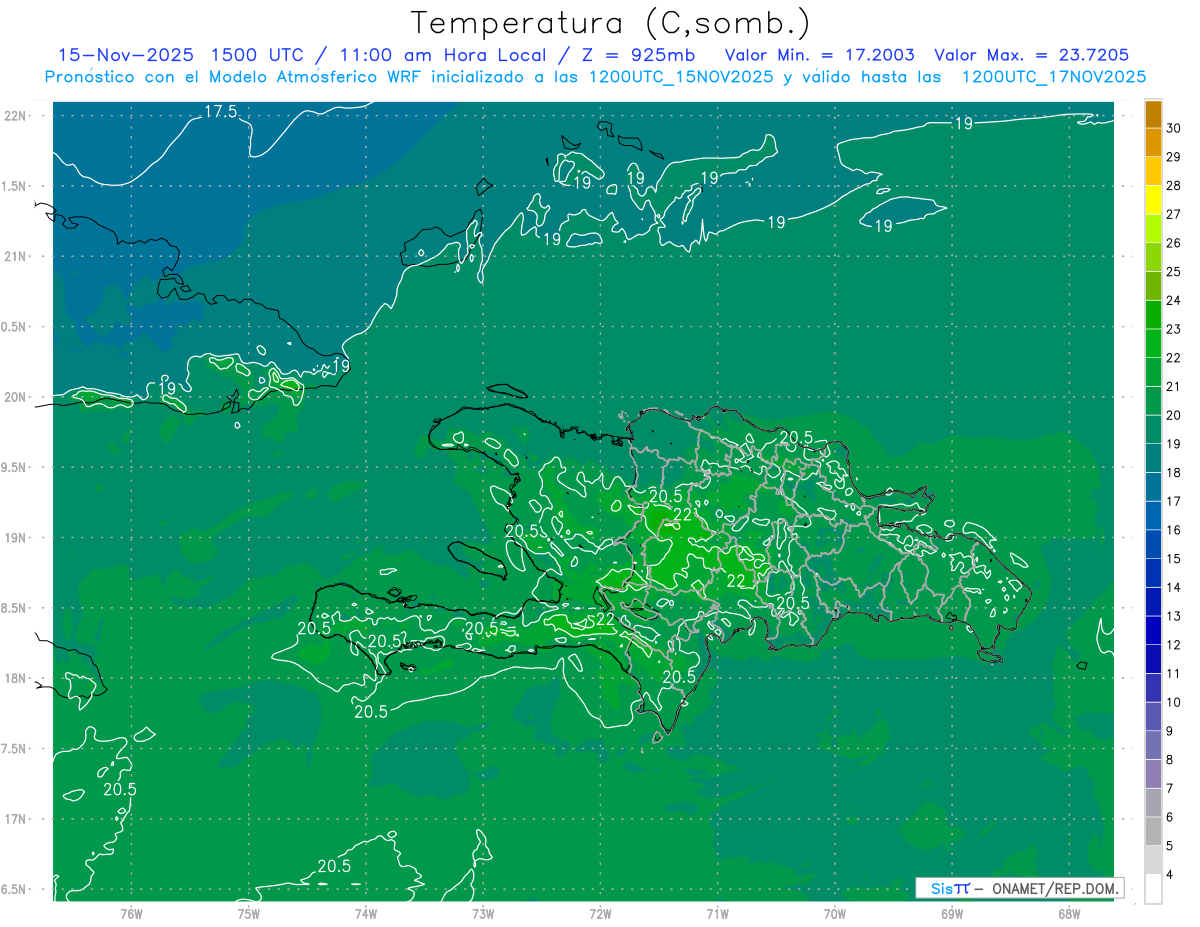
Task: Click the title 'Temperatura (C,somb.)'
Action: pyautogui.click(x=611, y=23)
